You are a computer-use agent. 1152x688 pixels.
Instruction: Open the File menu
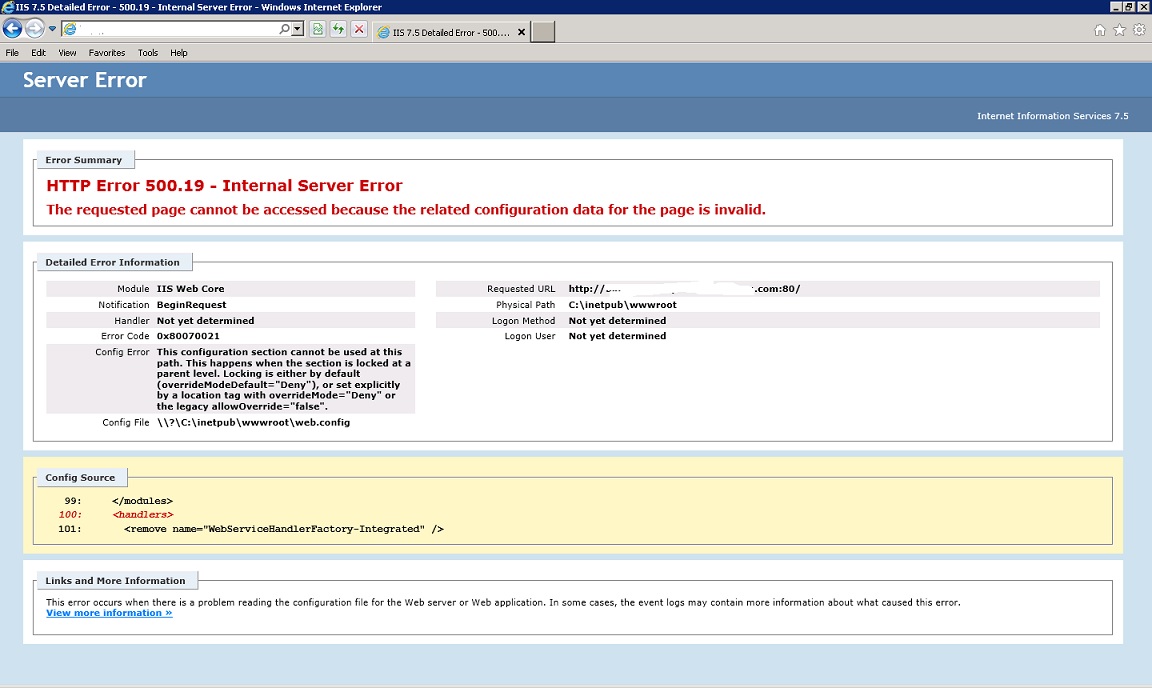(x=12, y=53)
